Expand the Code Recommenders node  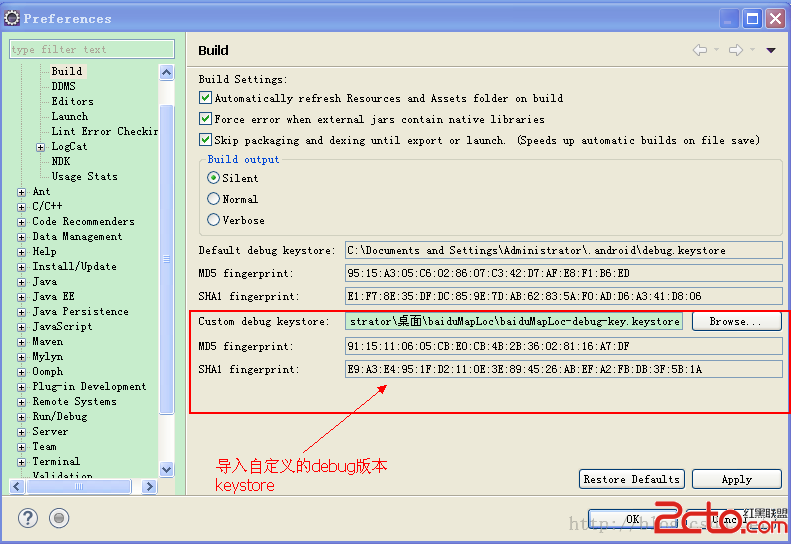21,222
